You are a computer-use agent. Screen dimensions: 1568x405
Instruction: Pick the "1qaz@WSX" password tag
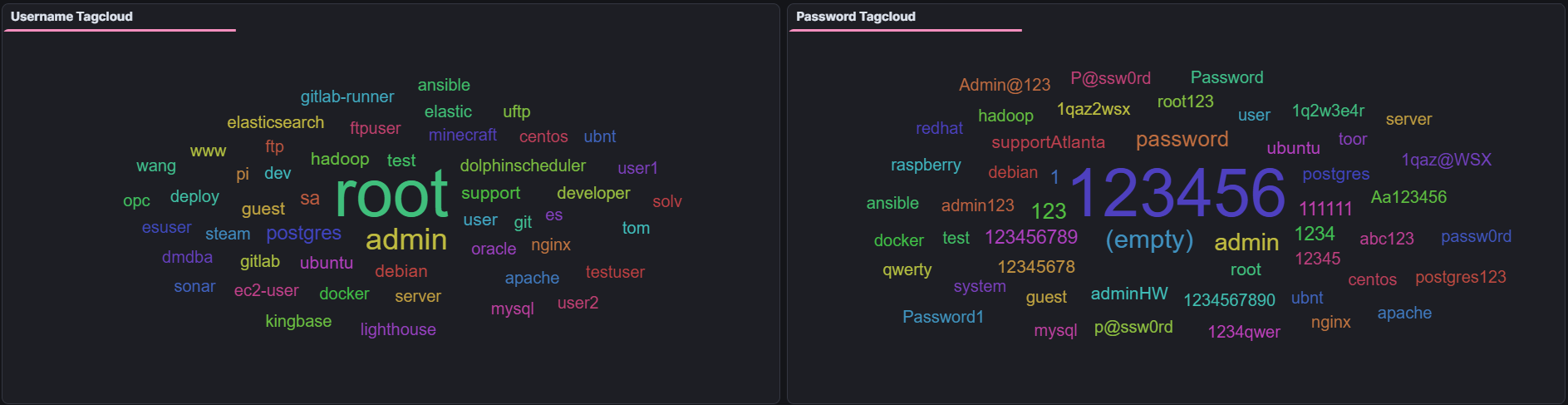pos(1446,160)
